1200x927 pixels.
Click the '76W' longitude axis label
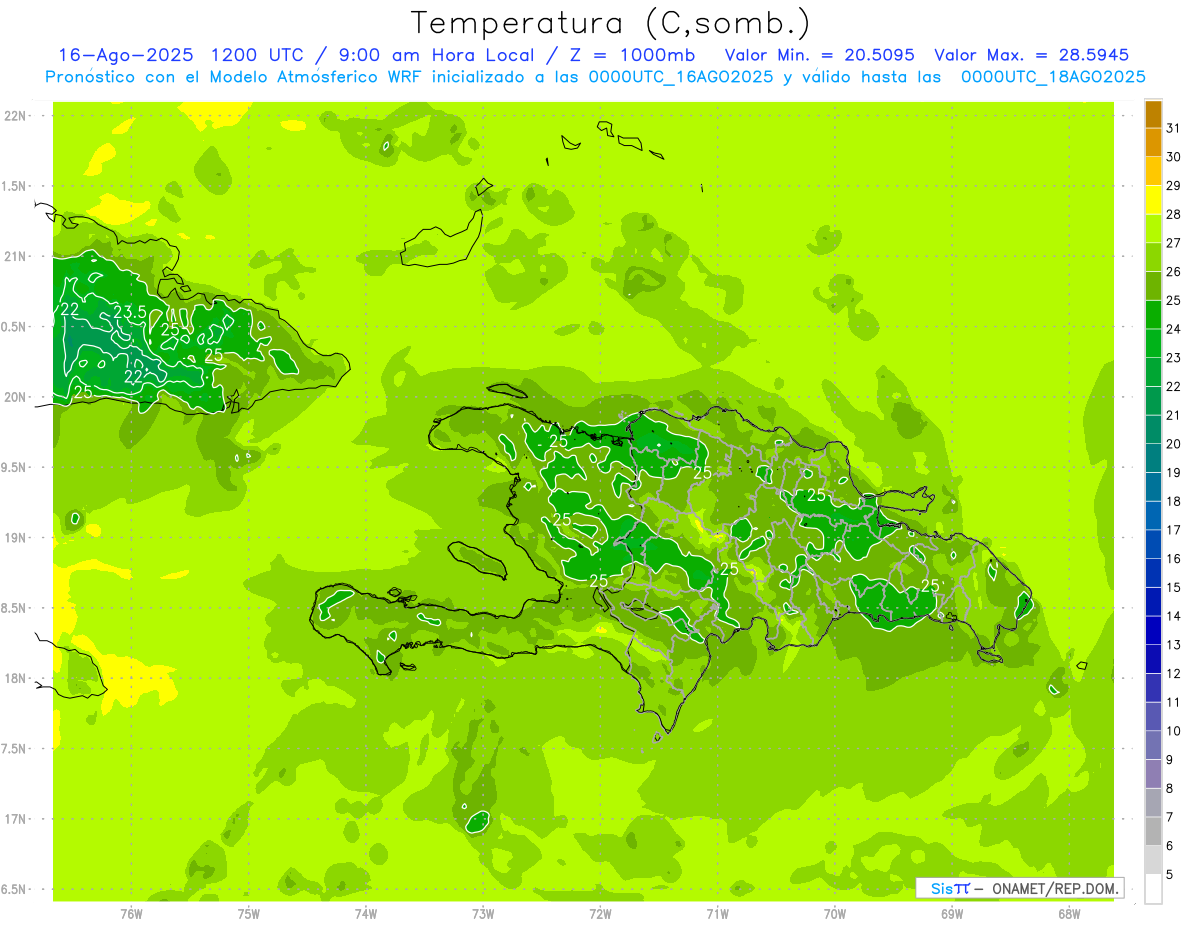tap(131, 913)
